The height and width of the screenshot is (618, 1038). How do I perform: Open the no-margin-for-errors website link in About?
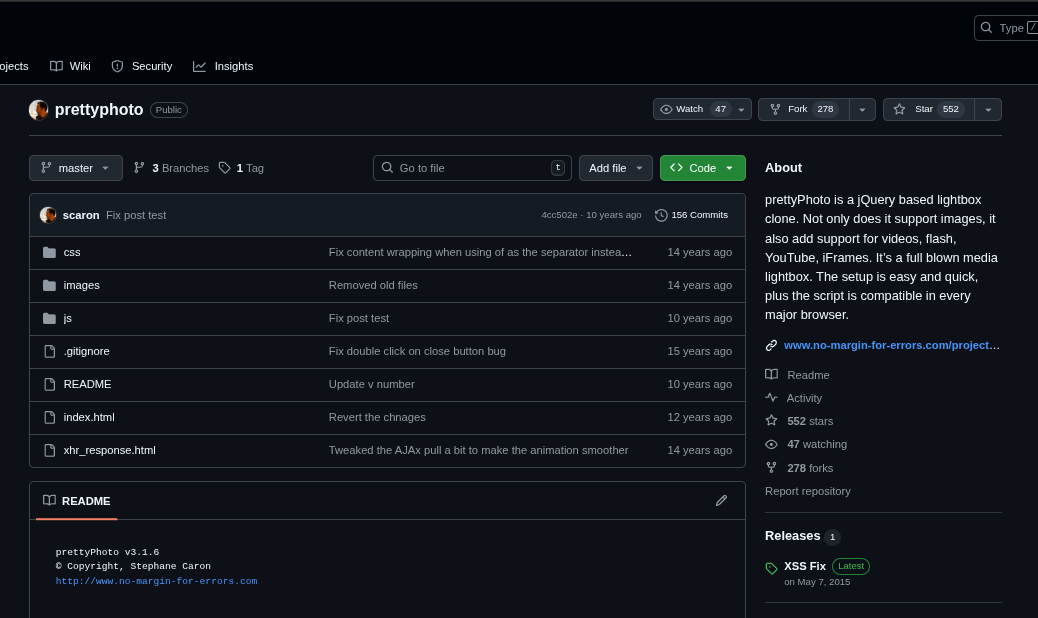point(890,345)
